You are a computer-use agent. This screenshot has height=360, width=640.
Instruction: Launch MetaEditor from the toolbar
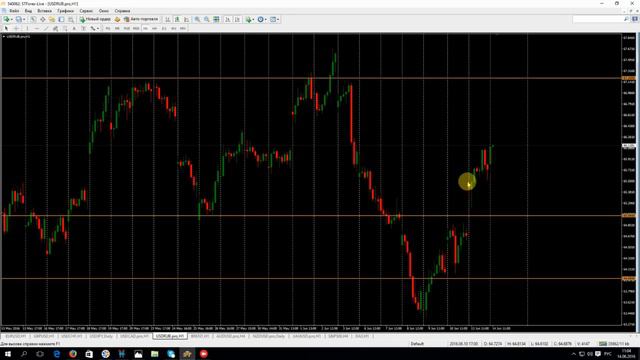pos(117,19)
